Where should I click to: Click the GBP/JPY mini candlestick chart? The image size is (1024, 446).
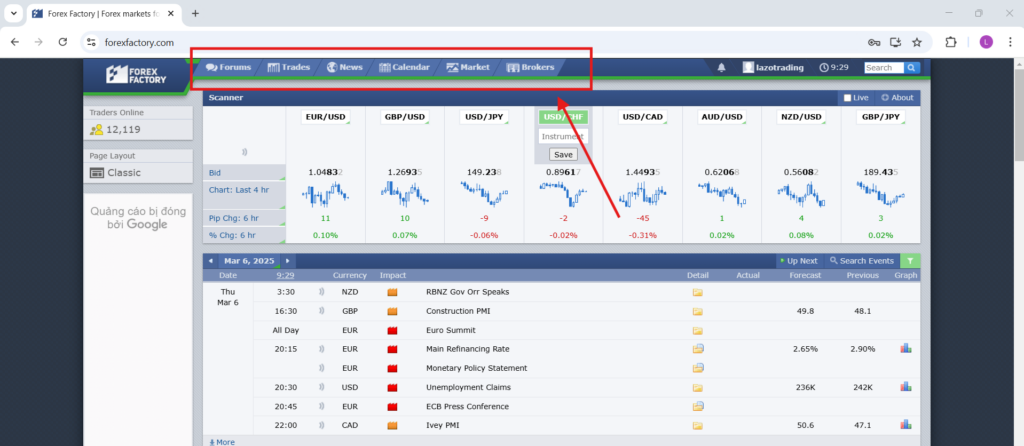pyautogui.click(x=880, y=194)
